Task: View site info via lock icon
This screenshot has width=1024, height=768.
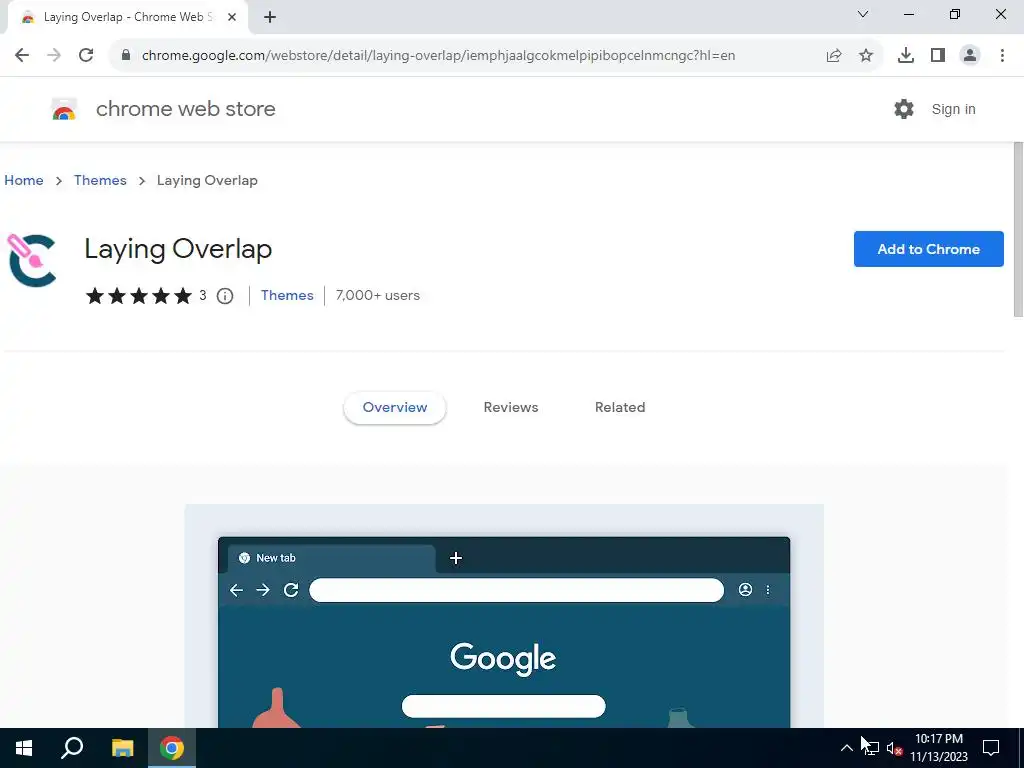Action: point(126,56)
